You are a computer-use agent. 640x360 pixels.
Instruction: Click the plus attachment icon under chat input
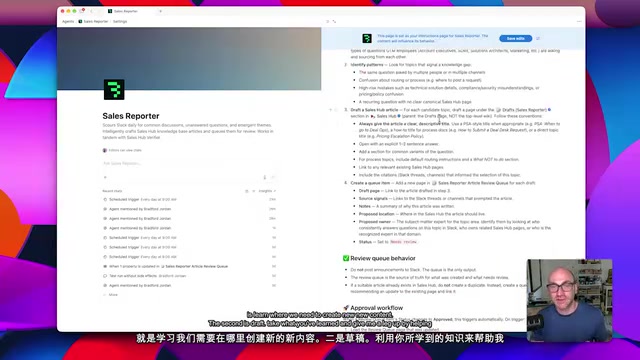pos(105,177)
